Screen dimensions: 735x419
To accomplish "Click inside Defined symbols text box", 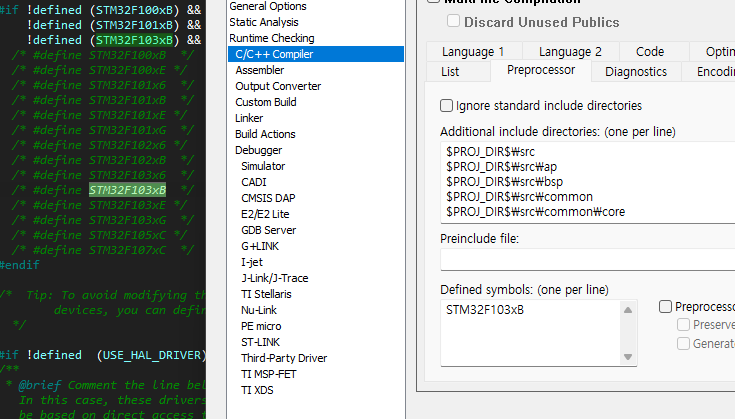I will 530,333.
